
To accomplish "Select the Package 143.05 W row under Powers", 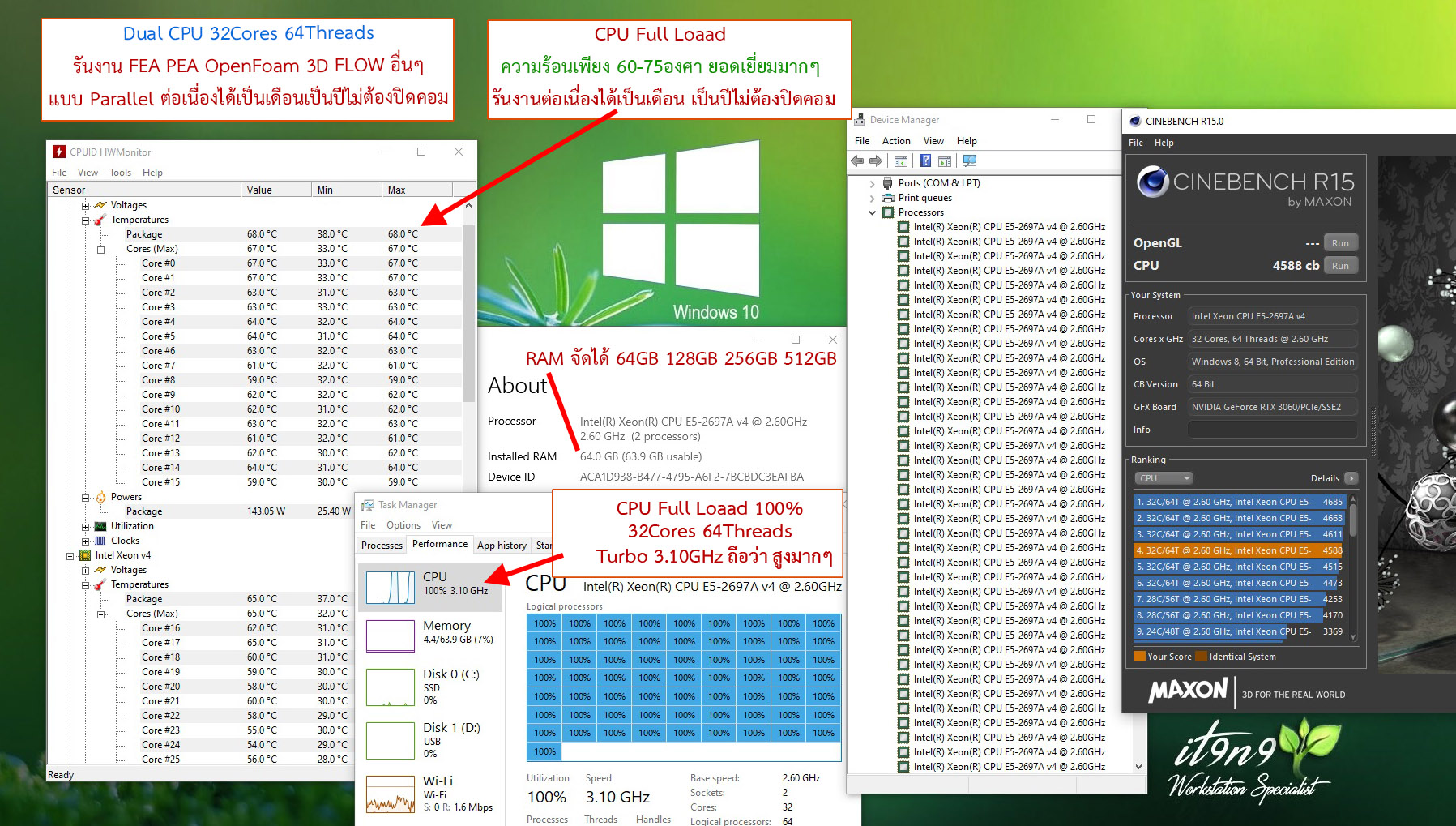I will click(201, 511).
